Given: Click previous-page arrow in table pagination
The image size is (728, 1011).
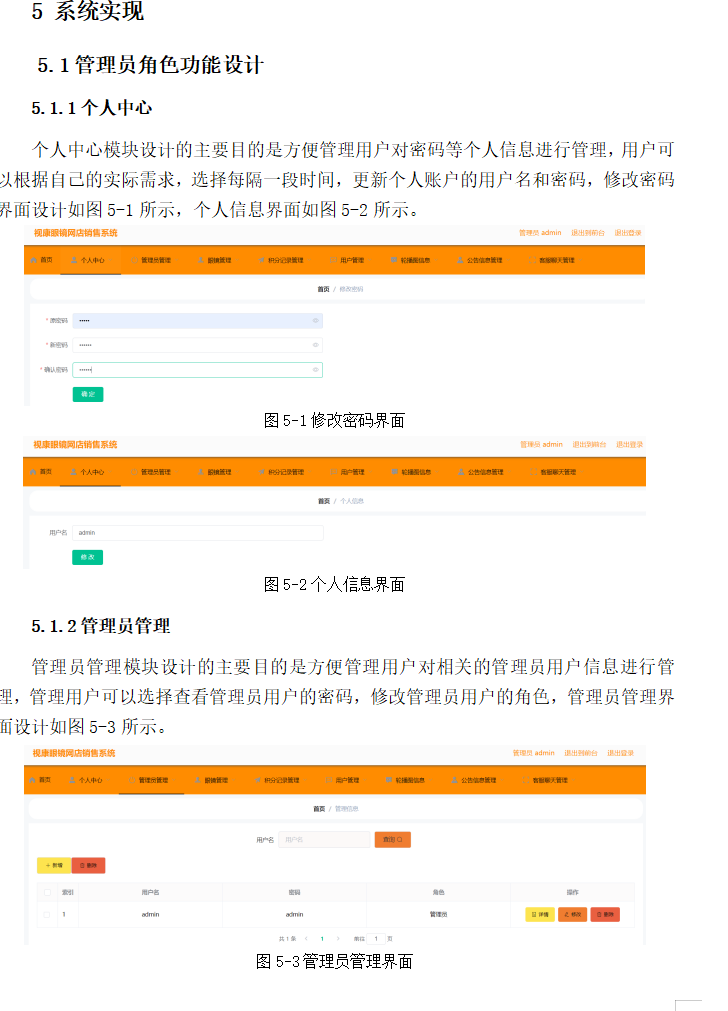Looking at the screenshot, I should (x=305, y=939).
